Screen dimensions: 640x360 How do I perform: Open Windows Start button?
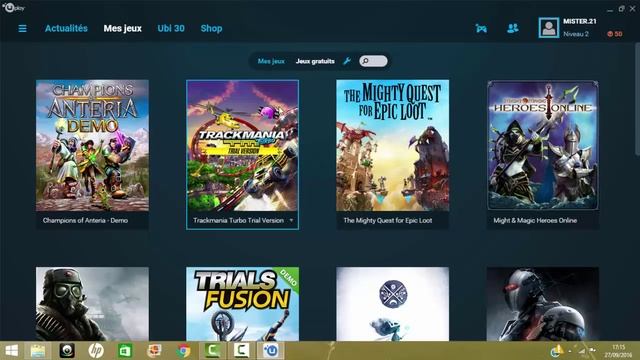tap(11, 351)
